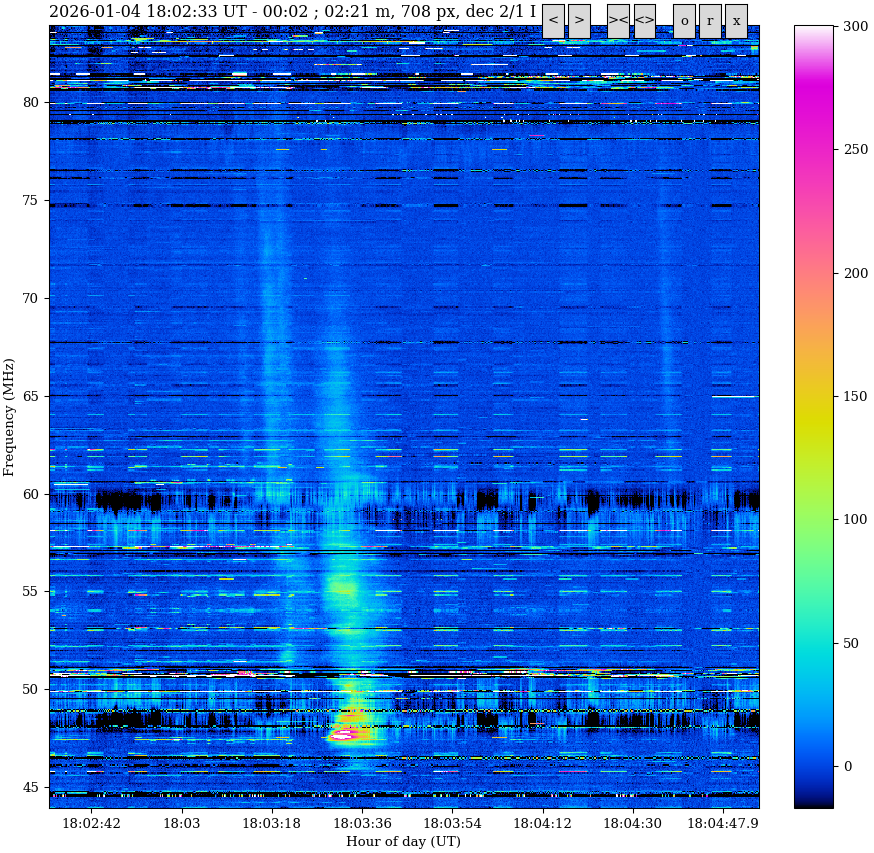Image resolution: width=874 pixels, height=853 pixels.
Task: Click the '><' zoom-in time button
Action: click(618, 21)
